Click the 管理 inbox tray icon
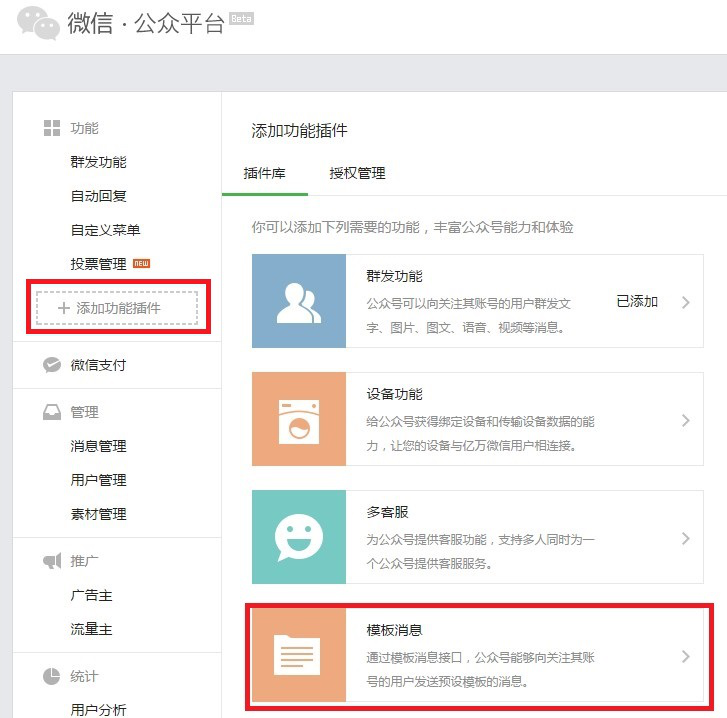This screenshot has height=718, width=727. pyautogui.click(x=51, y=412)
